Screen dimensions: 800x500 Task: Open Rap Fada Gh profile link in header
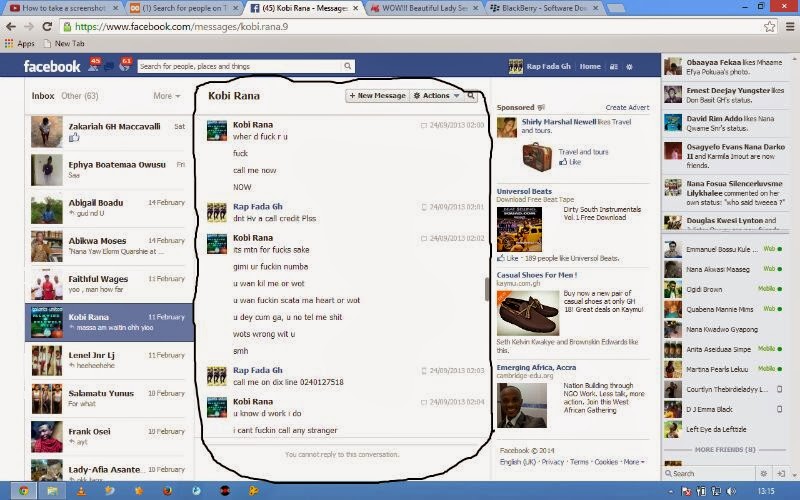540,66
